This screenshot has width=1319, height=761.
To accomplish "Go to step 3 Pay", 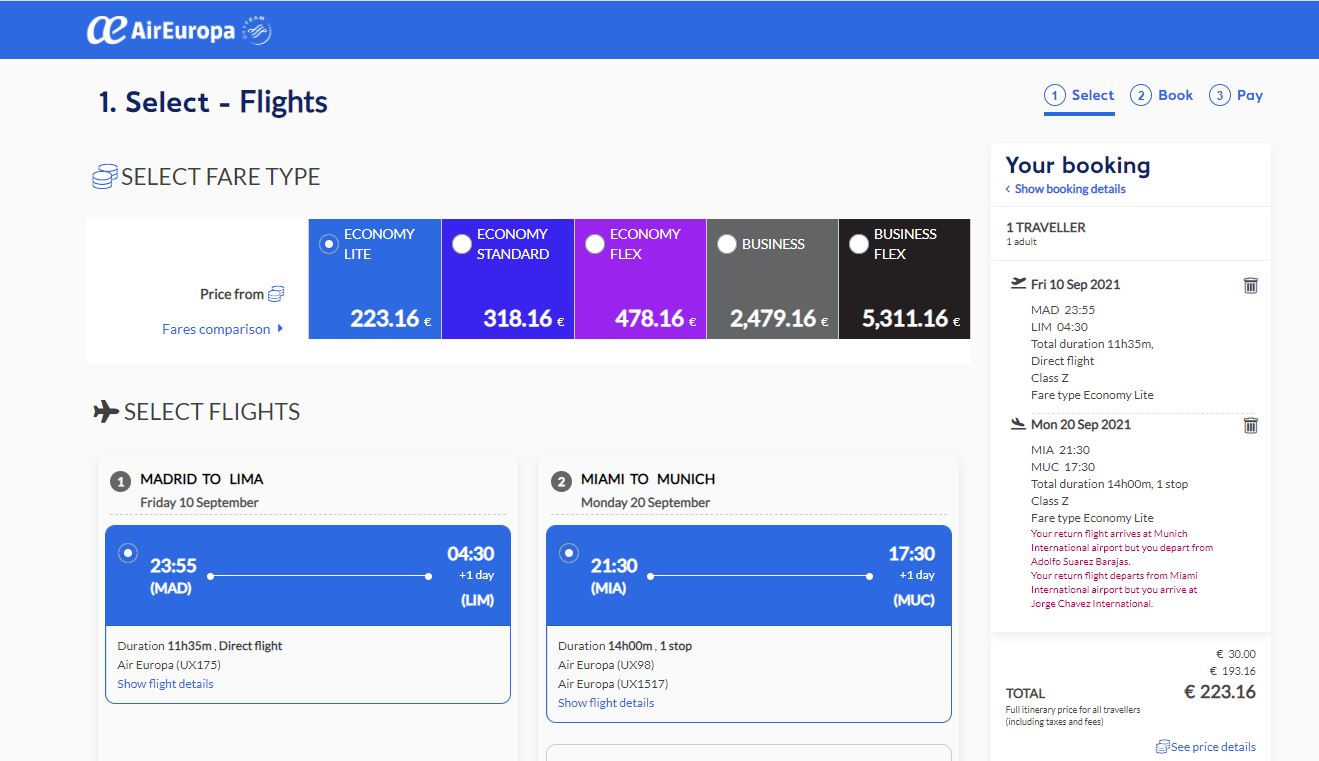I will 1236,96.
